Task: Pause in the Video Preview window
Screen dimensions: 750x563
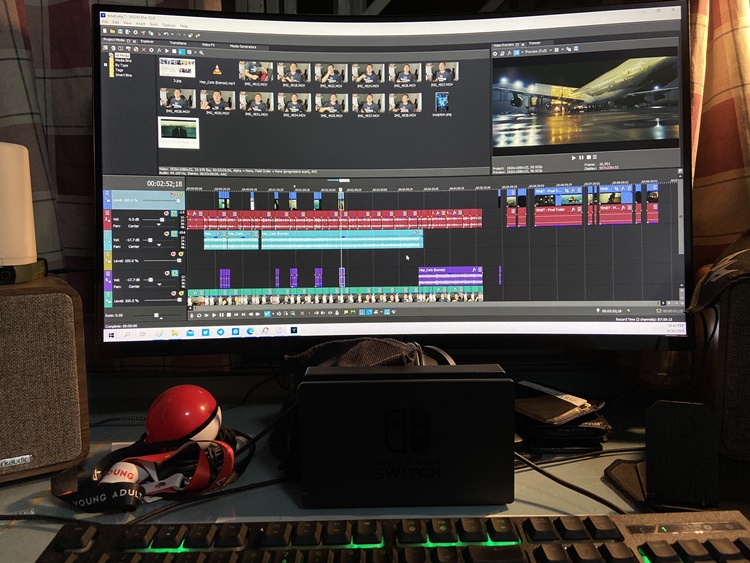Action: pyautogui.click(x=581, y=157)
